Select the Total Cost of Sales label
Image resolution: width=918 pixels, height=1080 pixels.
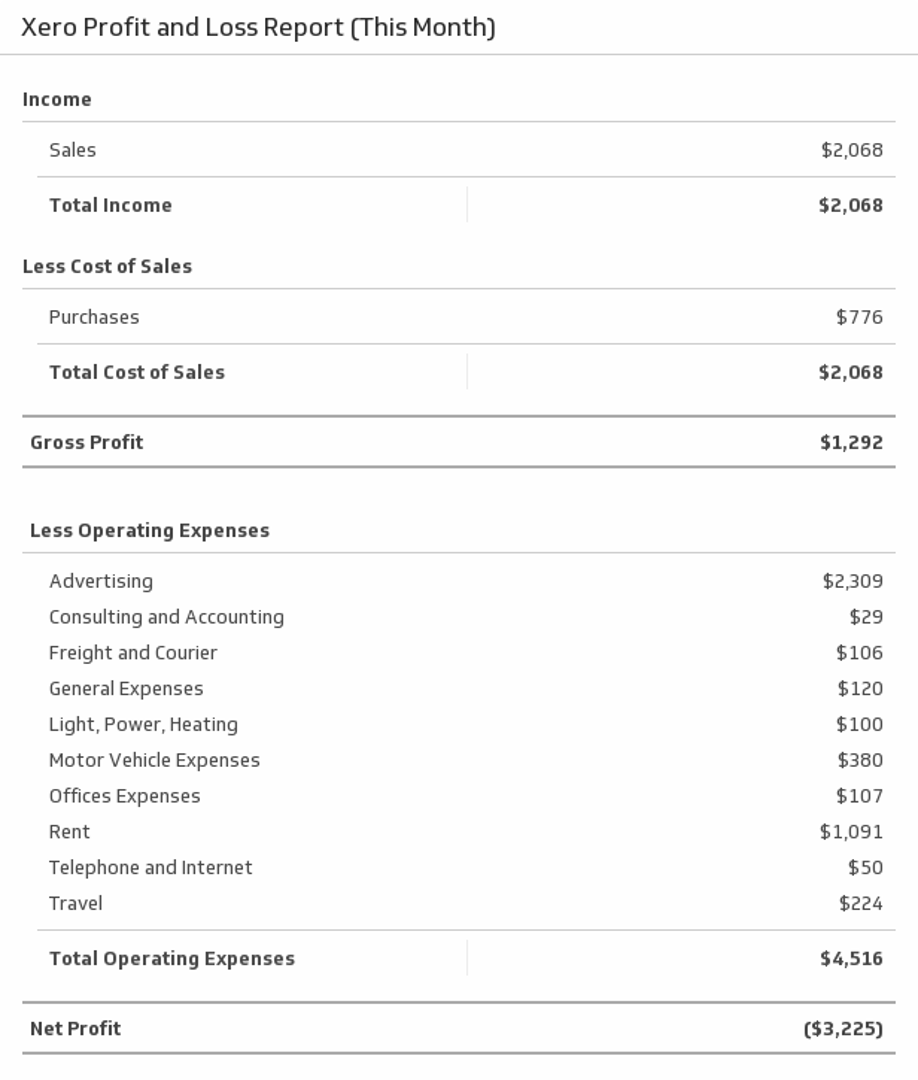[137, 372]
